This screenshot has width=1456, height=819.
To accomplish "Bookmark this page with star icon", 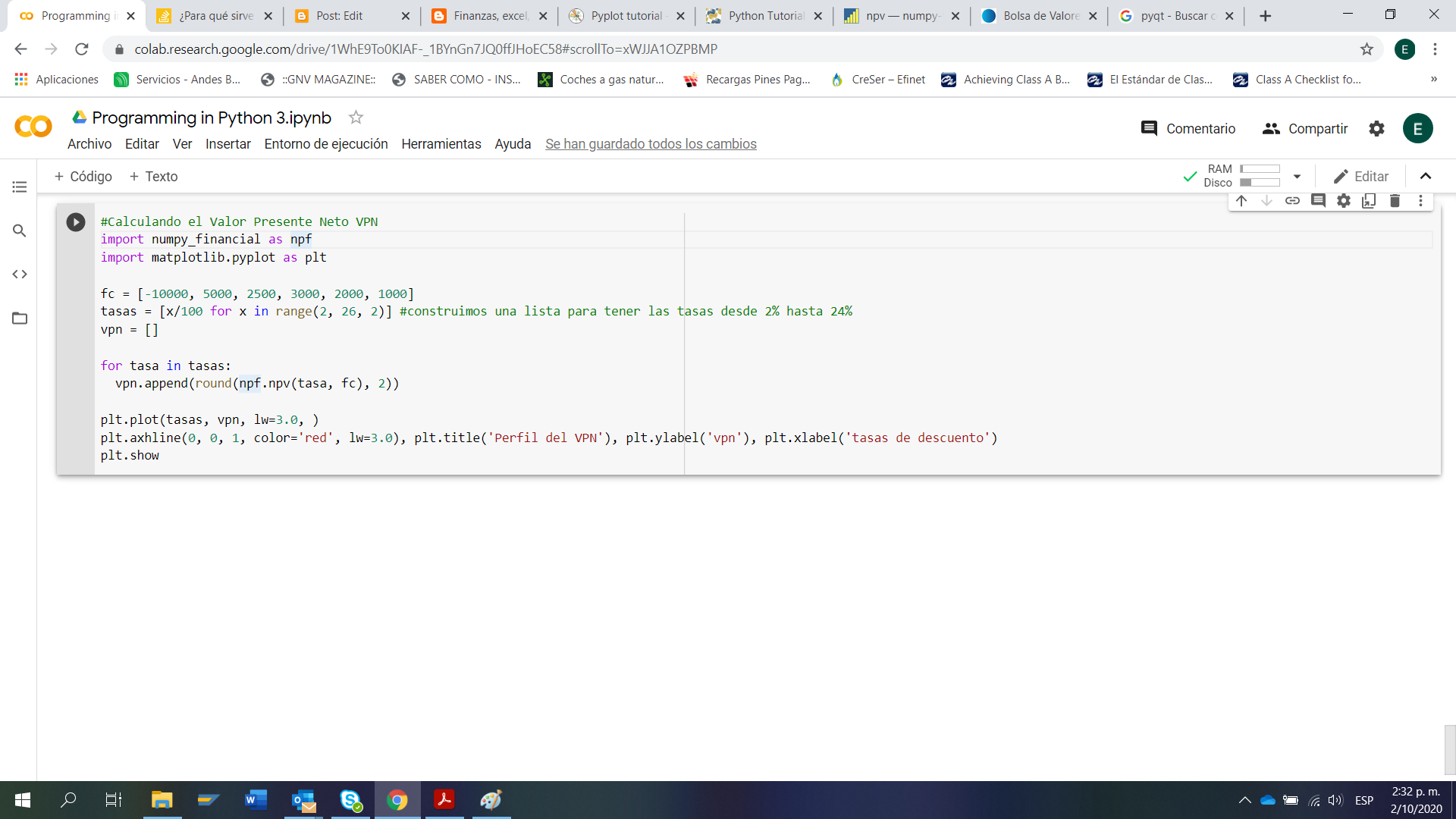I will [x=1367, y=49].
